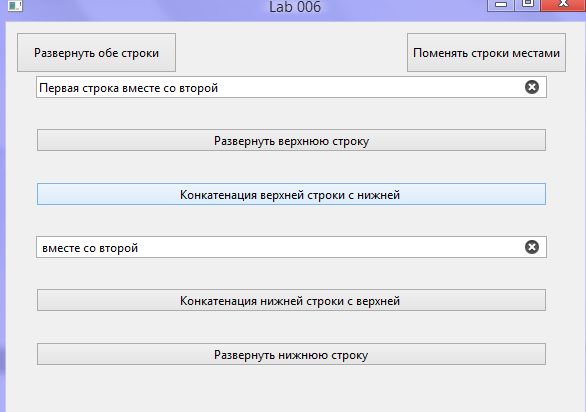This screenshot has width=586, height=412.
Task: Reverse the lower string with "Развернуть нижнюю строку"
Action: pos(291,354)
